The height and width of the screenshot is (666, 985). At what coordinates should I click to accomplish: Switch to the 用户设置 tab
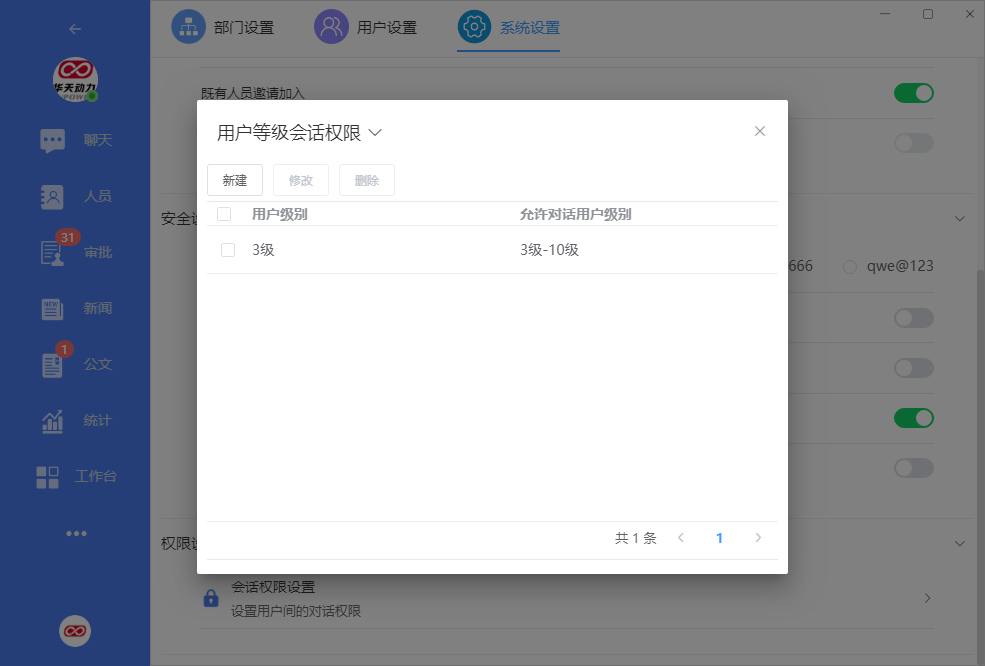click(367, 26)
